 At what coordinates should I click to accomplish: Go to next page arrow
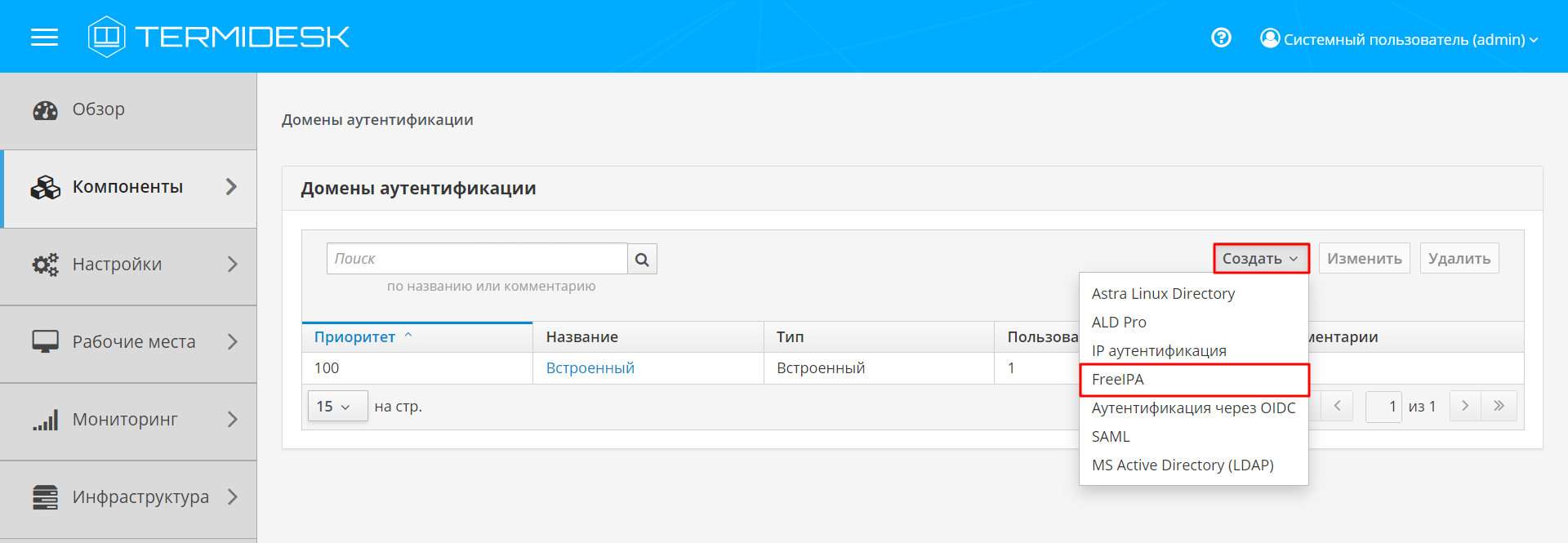[1465, 406]
